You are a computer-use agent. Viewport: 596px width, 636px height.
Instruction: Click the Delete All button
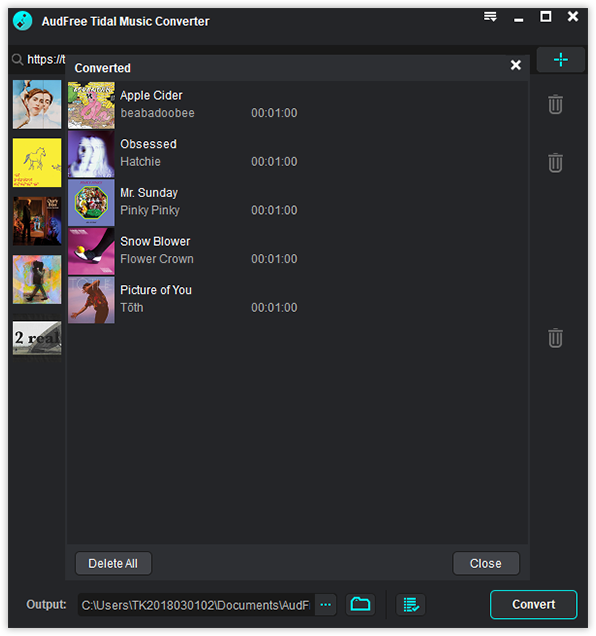[x=113, y=563]
